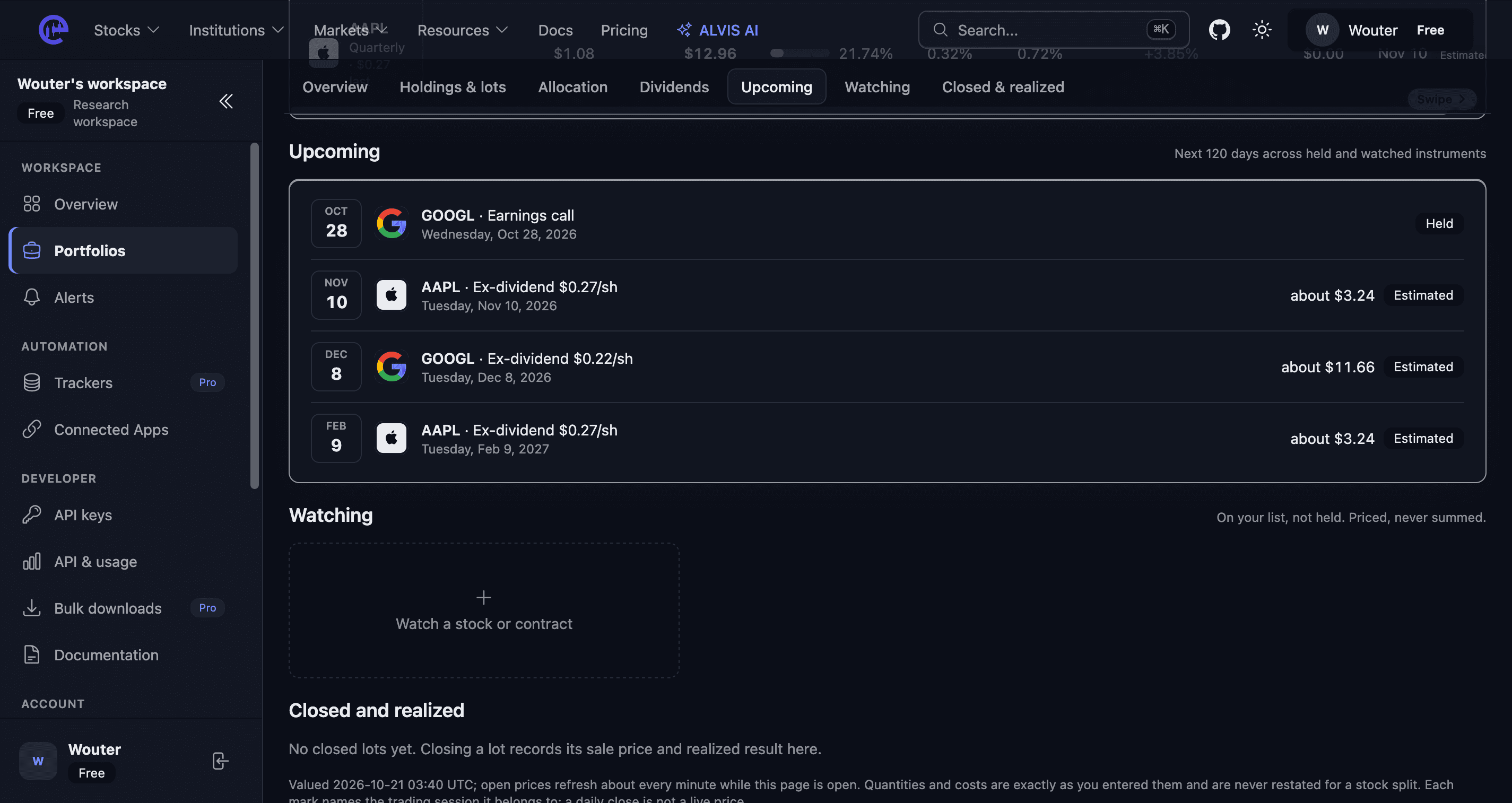Open ALVIS AI from the header
Screen dimensions: 1512x803
pyautogui.click(x=717, y=30)
